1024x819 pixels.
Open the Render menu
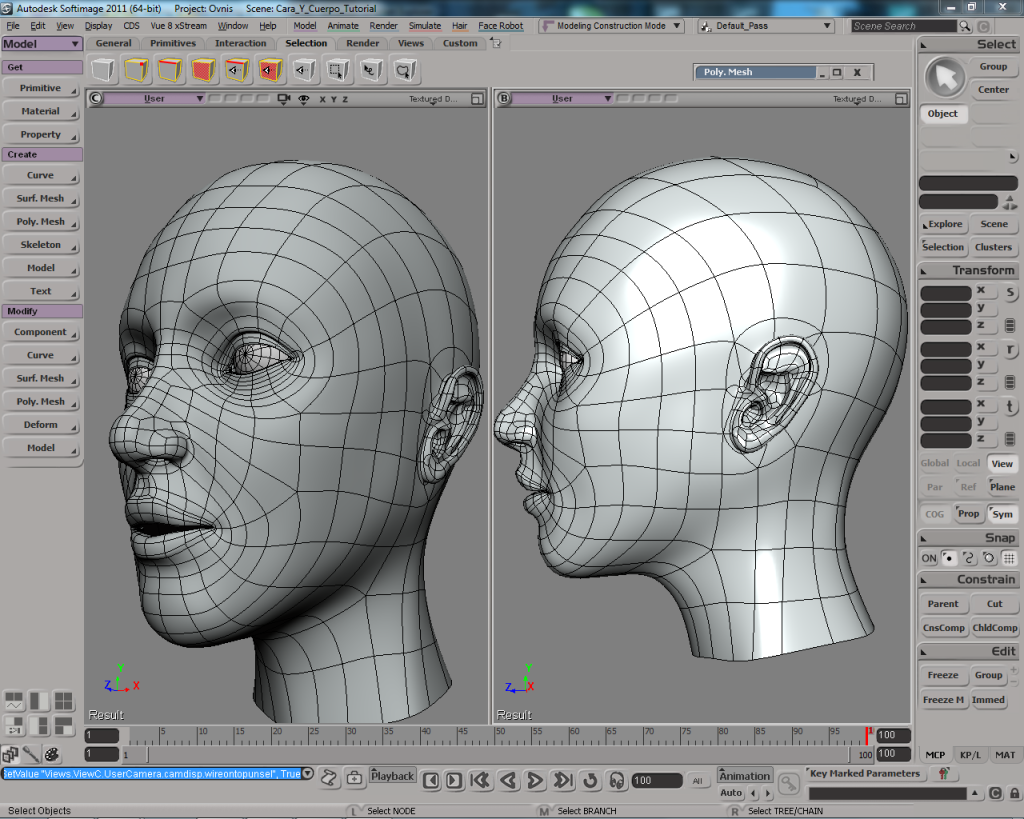[383, 26]
